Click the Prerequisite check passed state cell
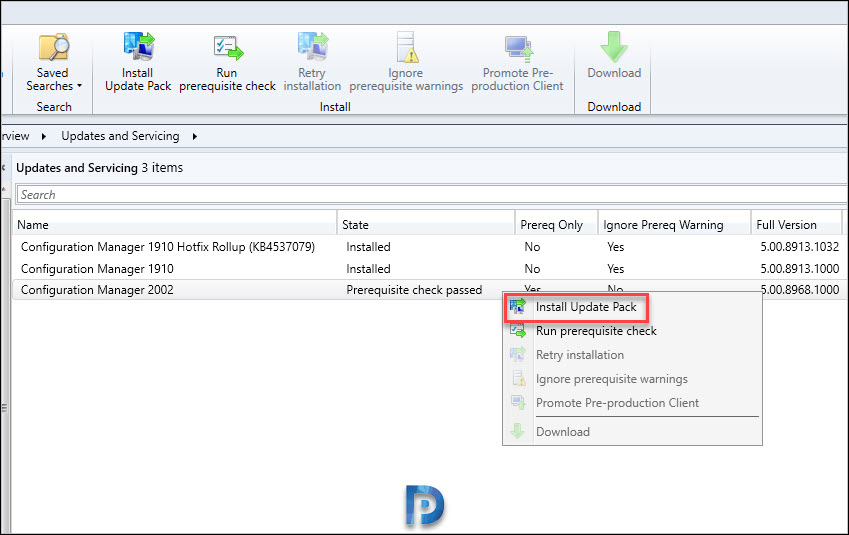This screenshot has width=849, height=535. [414, 290]
